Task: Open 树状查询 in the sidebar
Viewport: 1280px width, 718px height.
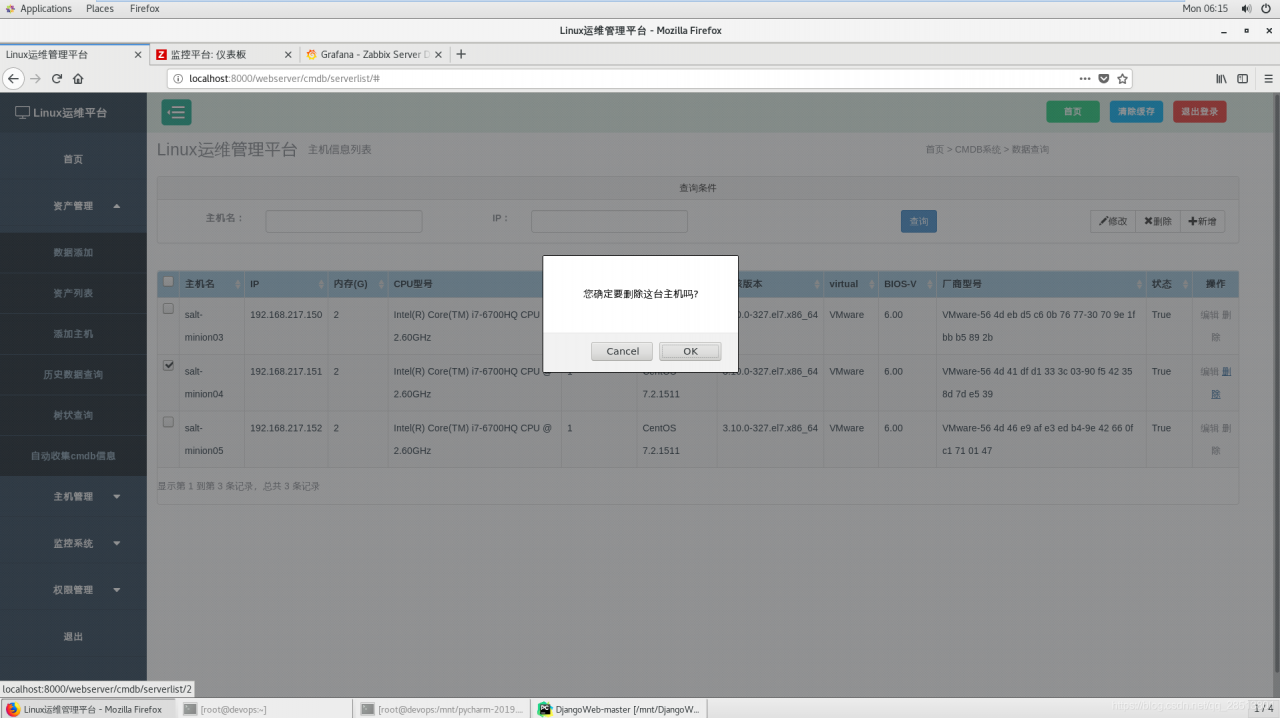Action: pyautogui.click(x=73, y=415)
